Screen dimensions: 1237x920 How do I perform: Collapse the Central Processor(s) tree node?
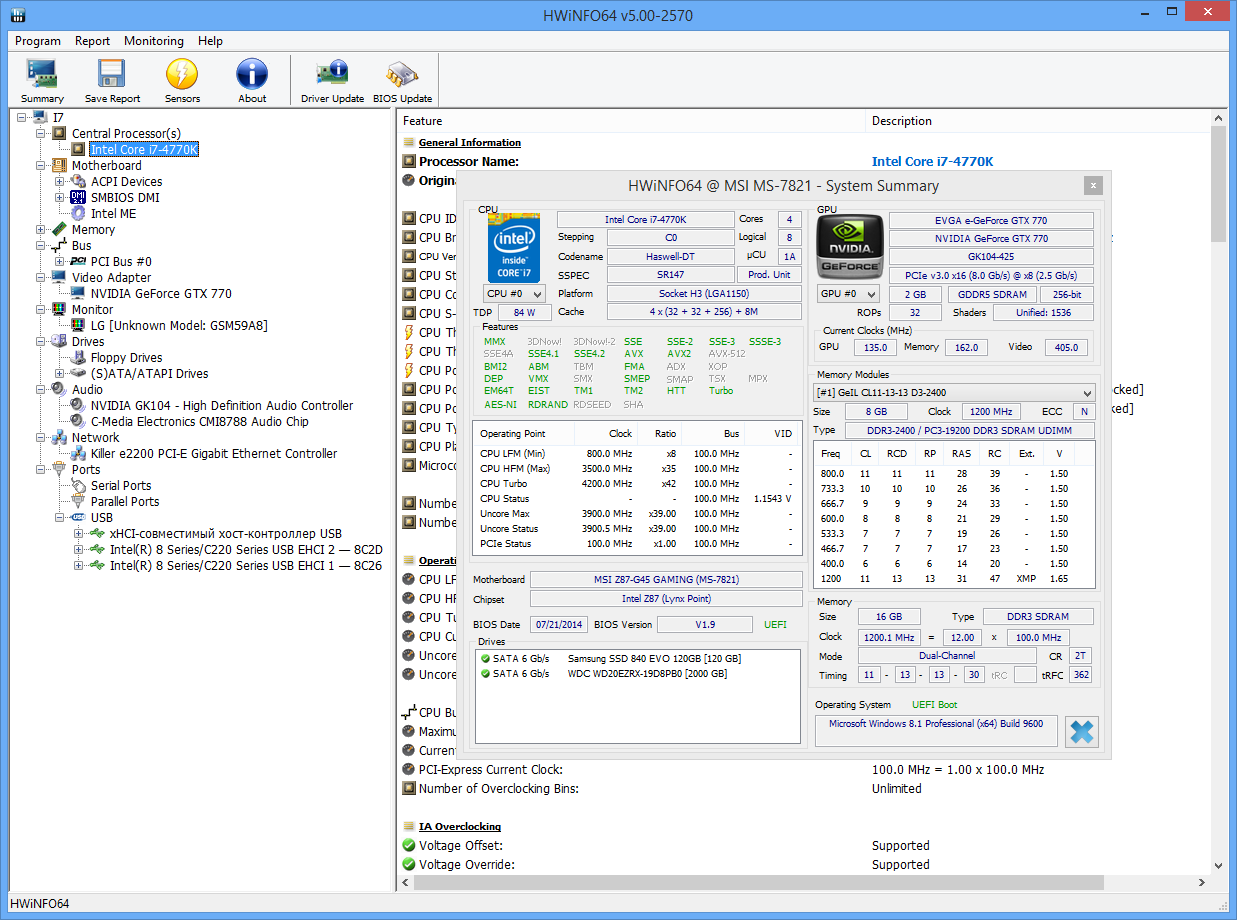pyautogui.click(x=41, y=134)
